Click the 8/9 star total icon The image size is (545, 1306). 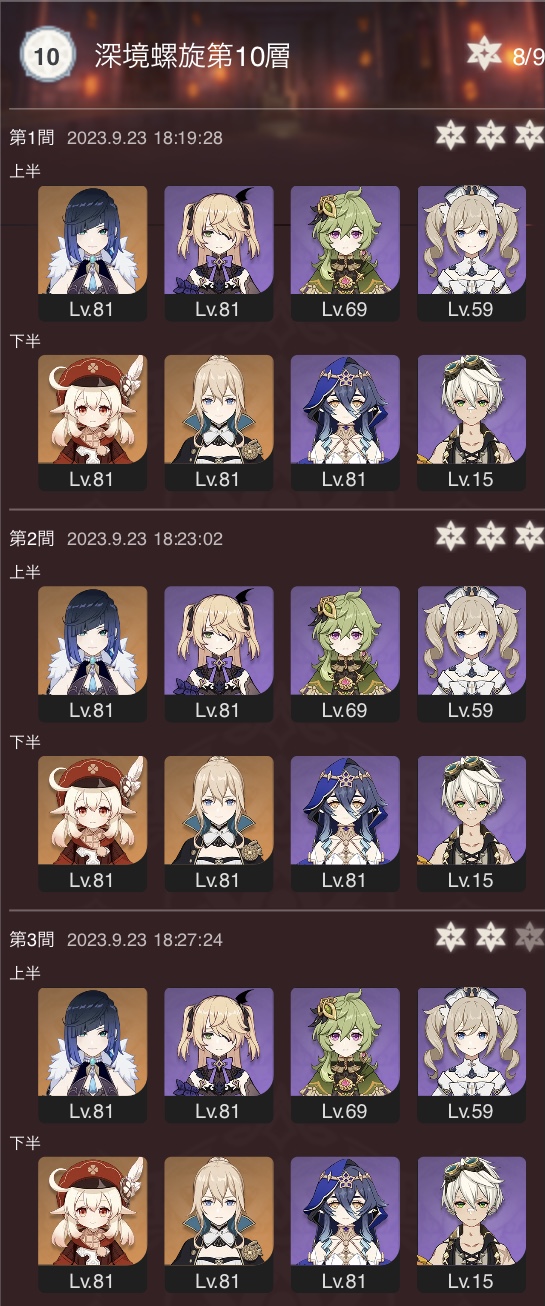[x=485, y=55]
